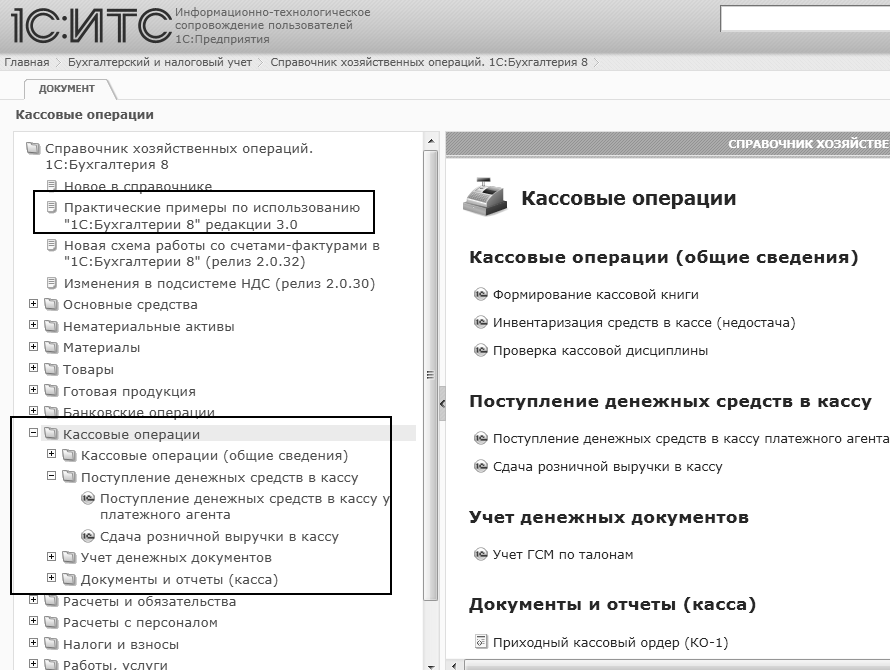Click folder icon of Документы и отчеты (касса) node
The width and height of the screenshot is (890, 670).
click(69, 579)
